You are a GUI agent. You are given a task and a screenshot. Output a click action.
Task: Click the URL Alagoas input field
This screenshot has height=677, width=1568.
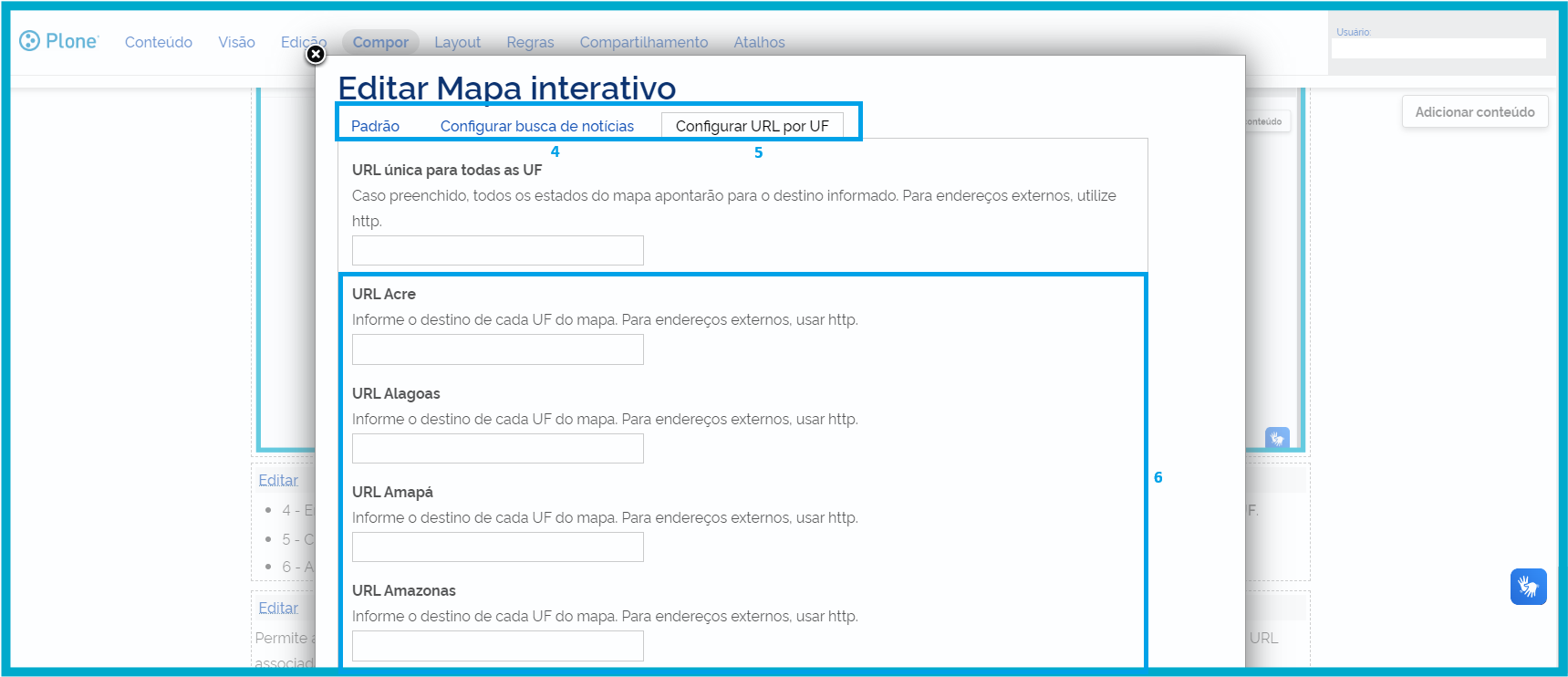tap(498, 448)
